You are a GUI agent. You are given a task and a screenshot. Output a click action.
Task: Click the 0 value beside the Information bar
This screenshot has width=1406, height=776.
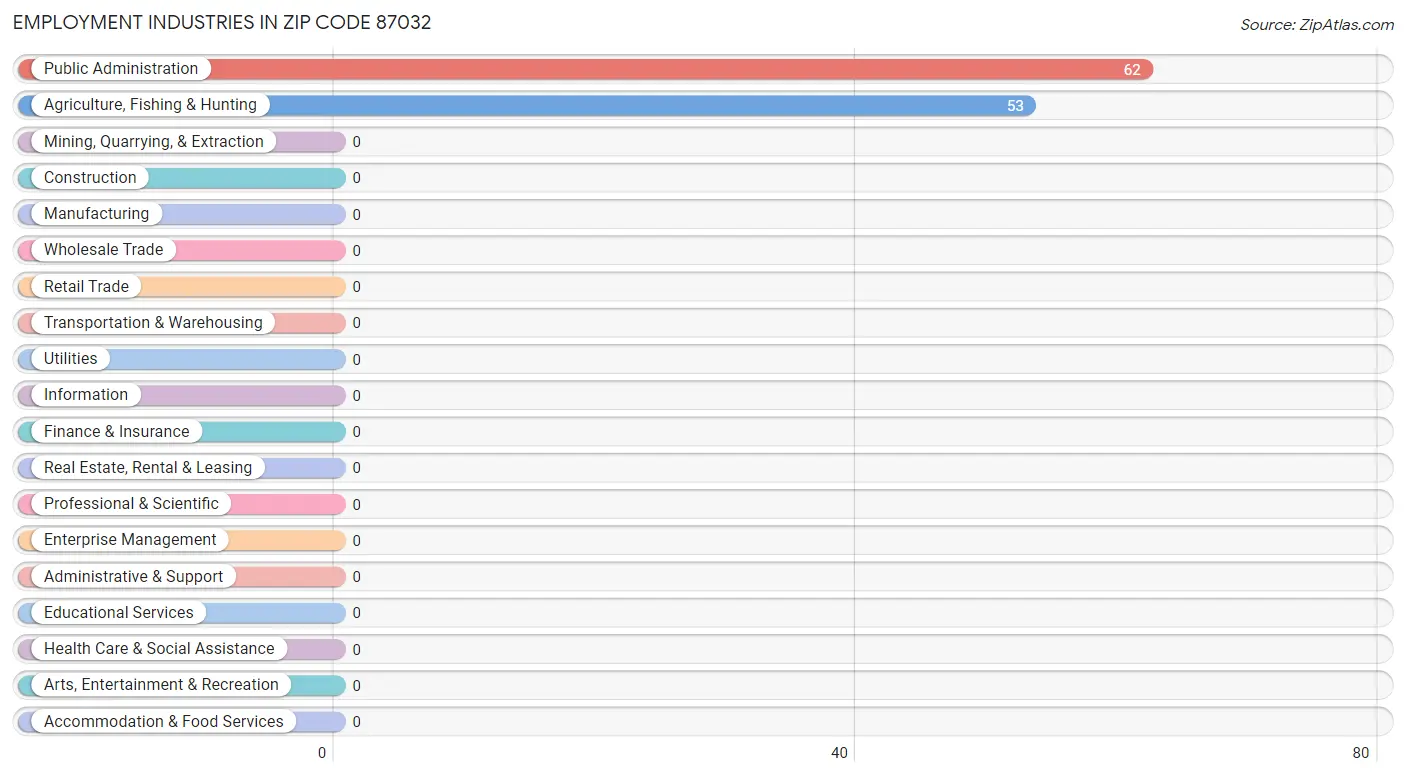356,396
